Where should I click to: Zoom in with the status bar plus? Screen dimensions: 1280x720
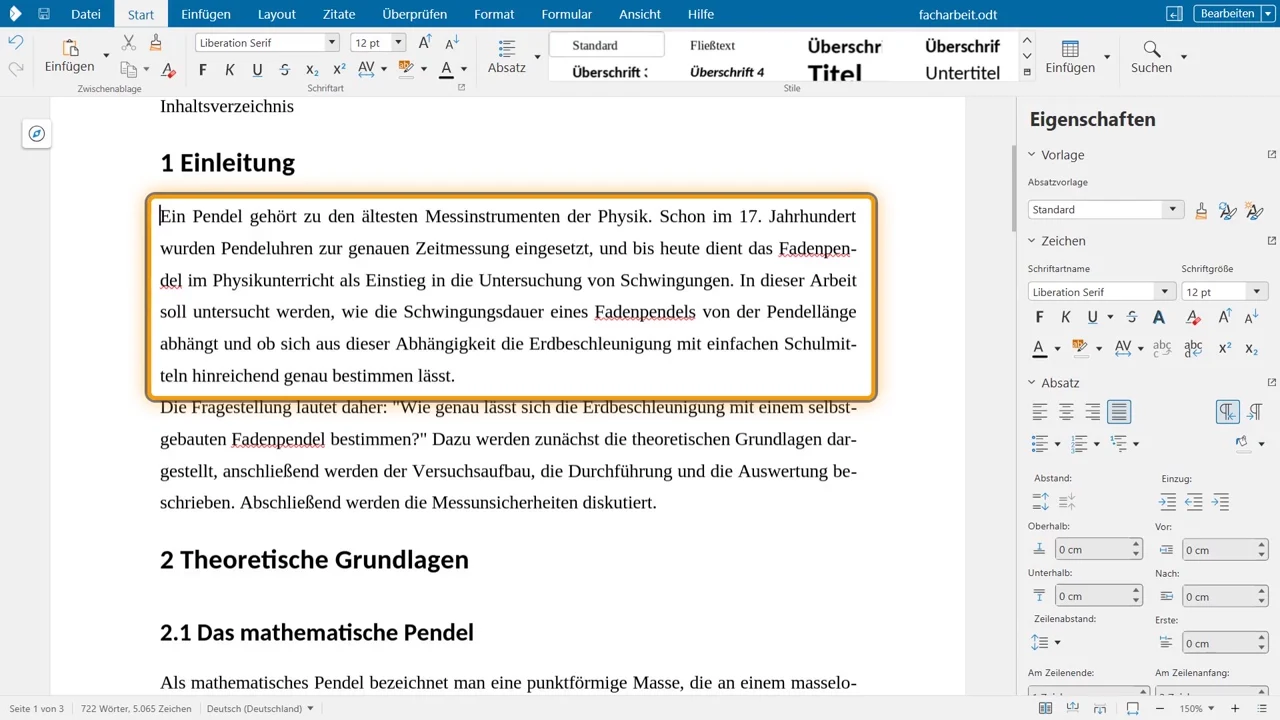pos(1235,709)
